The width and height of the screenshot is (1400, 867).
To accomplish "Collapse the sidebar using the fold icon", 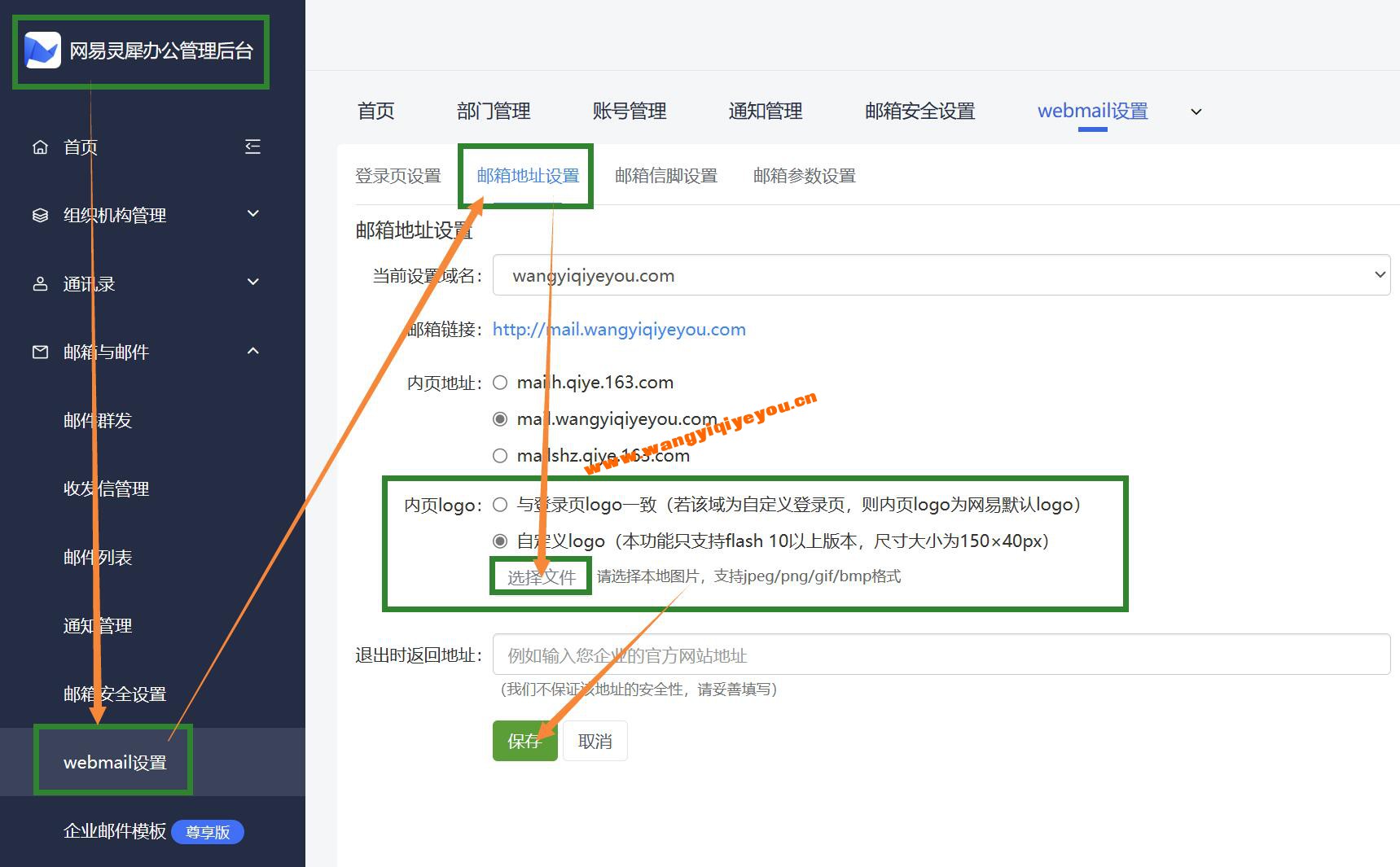I will (x=253, y=147).
